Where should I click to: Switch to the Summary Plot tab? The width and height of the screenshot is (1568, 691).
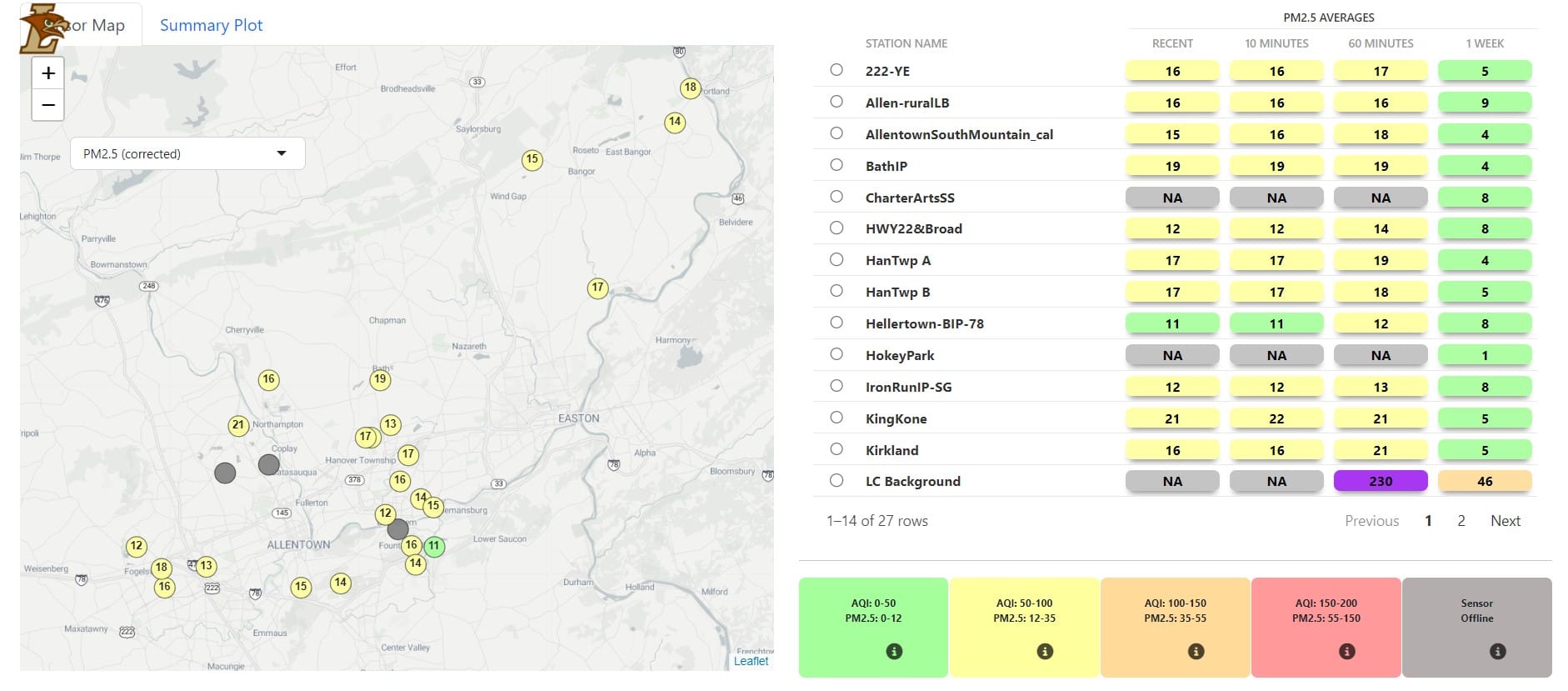point(211,25)
